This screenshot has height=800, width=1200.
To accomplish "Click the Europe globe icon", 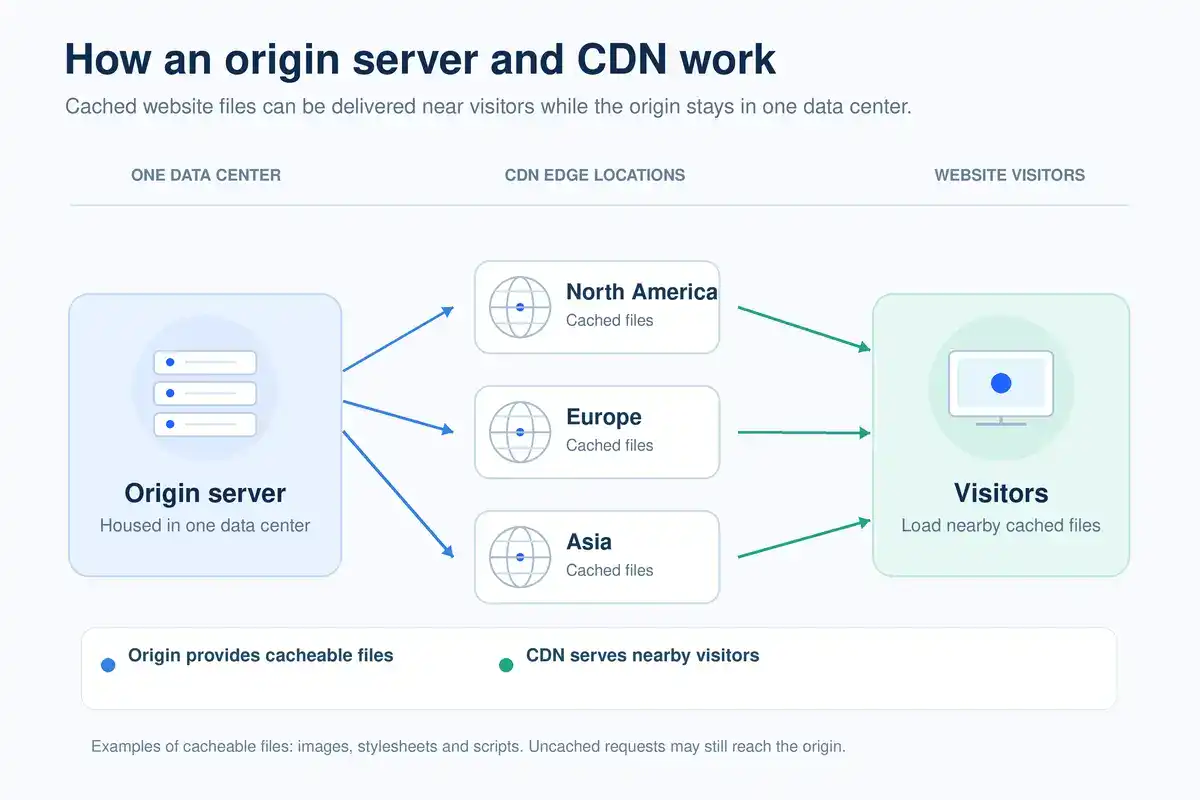I will (x=520, y=432).
